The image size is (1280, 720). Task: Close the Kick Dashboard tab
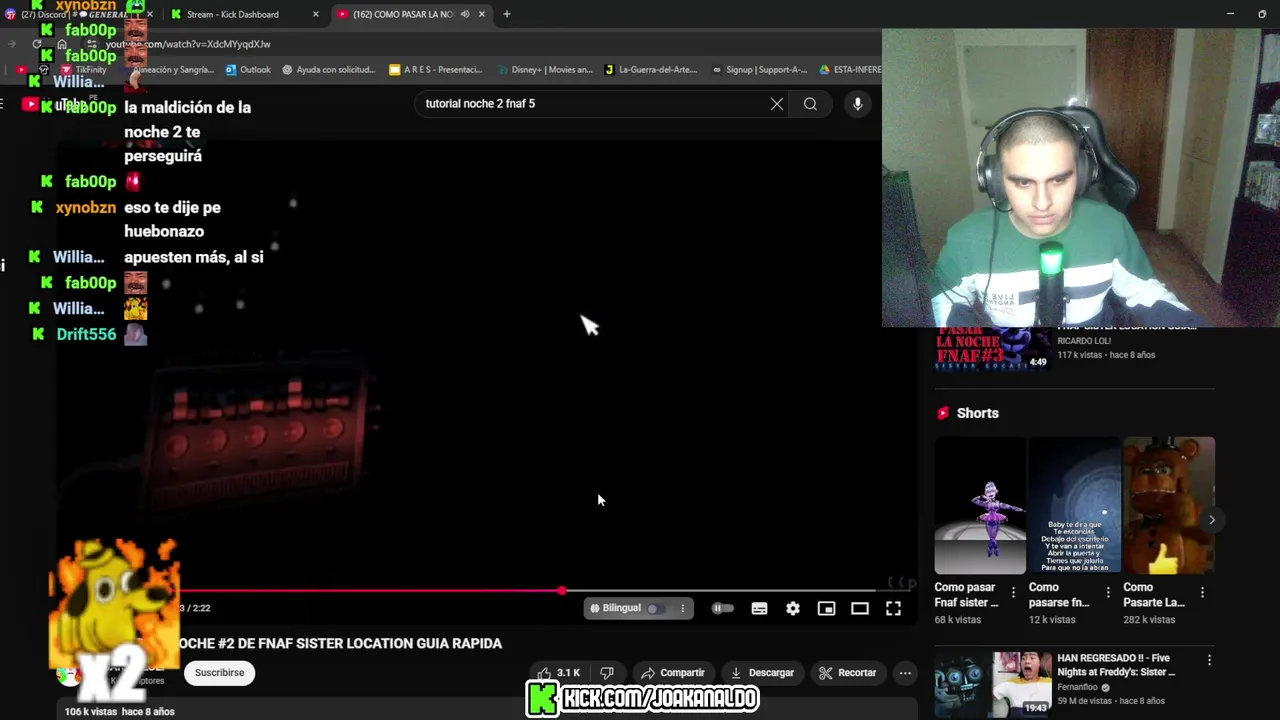click(316, 14)
